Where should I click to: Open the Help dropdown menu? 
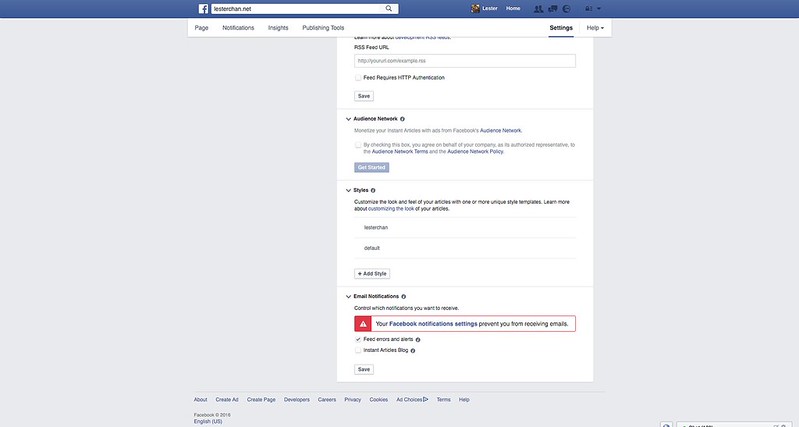595,28
